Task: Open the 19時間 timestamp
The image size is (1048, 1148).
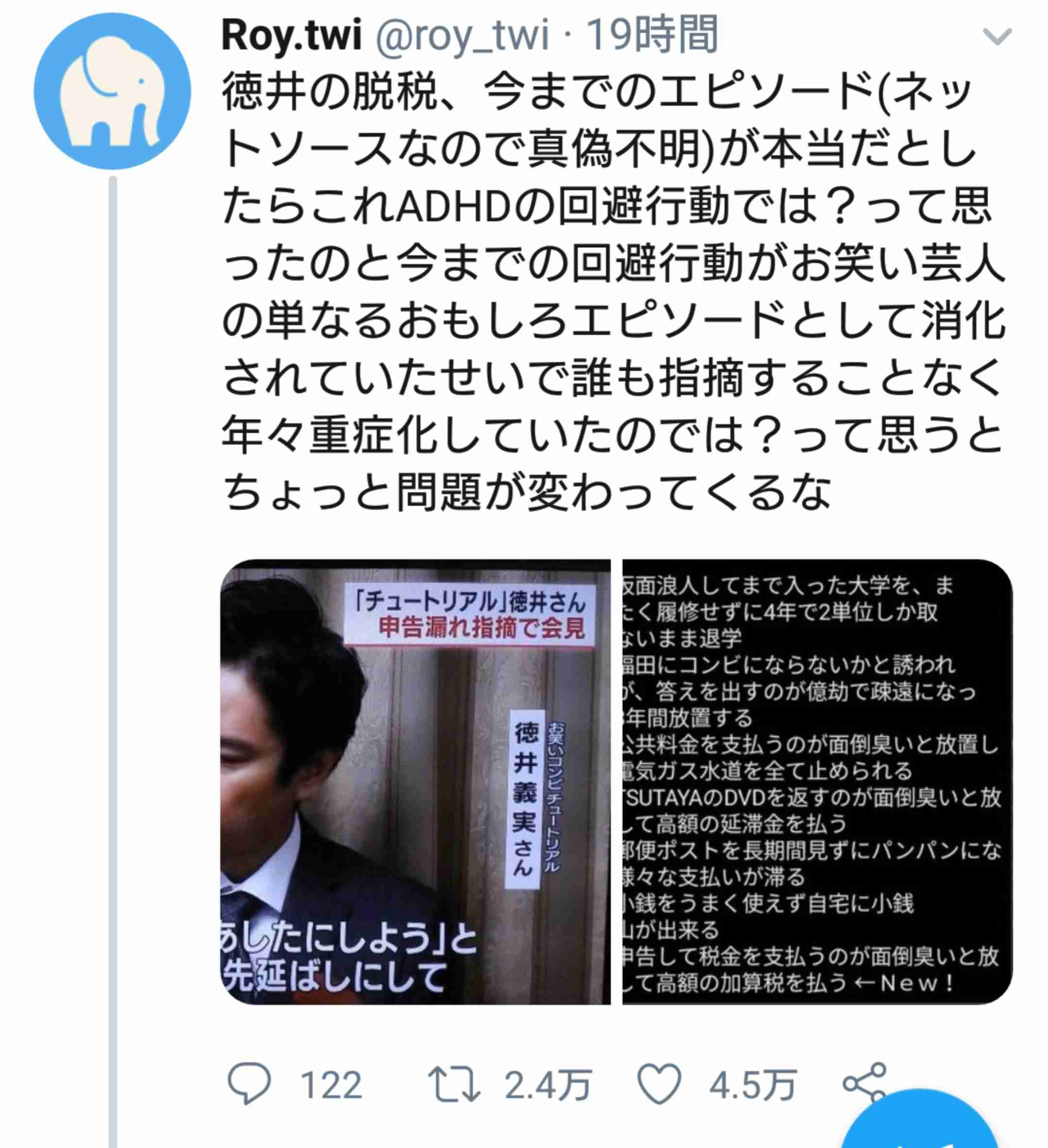Action: [652, 35]
